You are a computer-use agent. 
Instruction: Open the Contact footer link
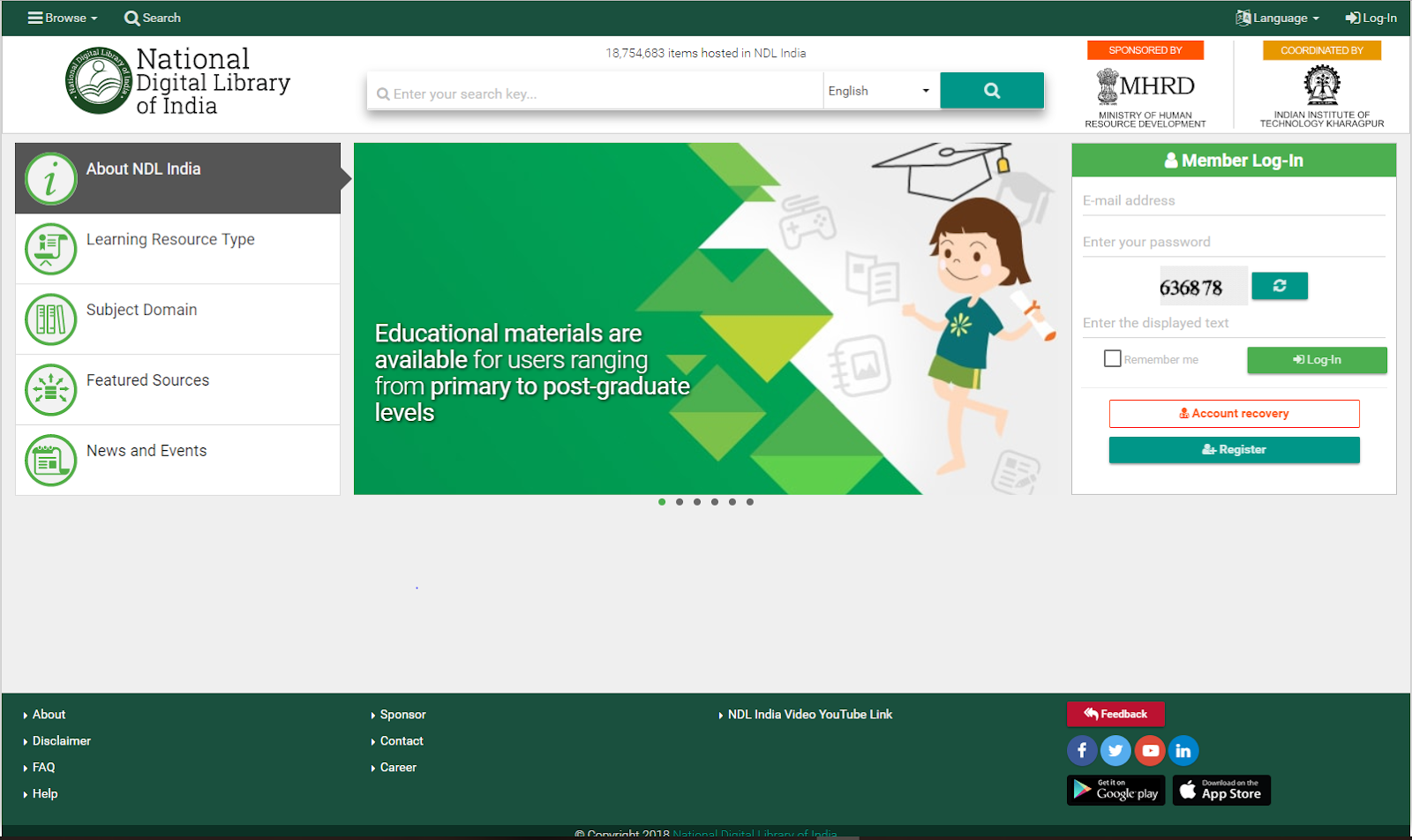402,741
